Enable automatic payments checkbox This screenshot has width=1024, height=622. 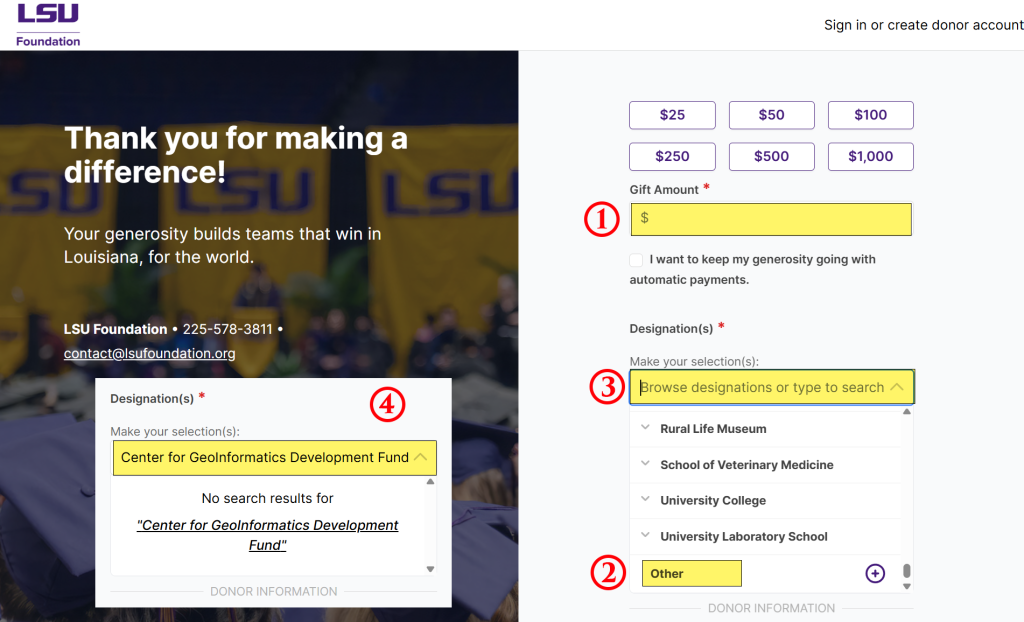pyautogui.click(x=636, y=260)
